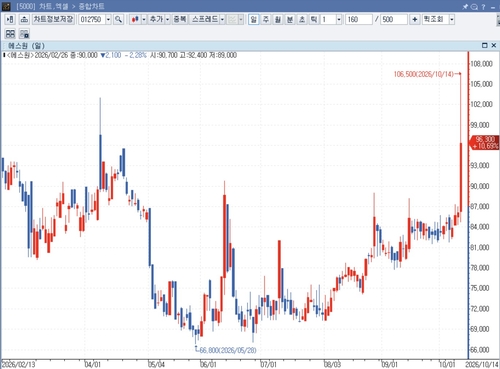Switch to weekly 주 period
Image resolution: width=500 pixels, height=369 pixels.
click(x=266, y=19)
